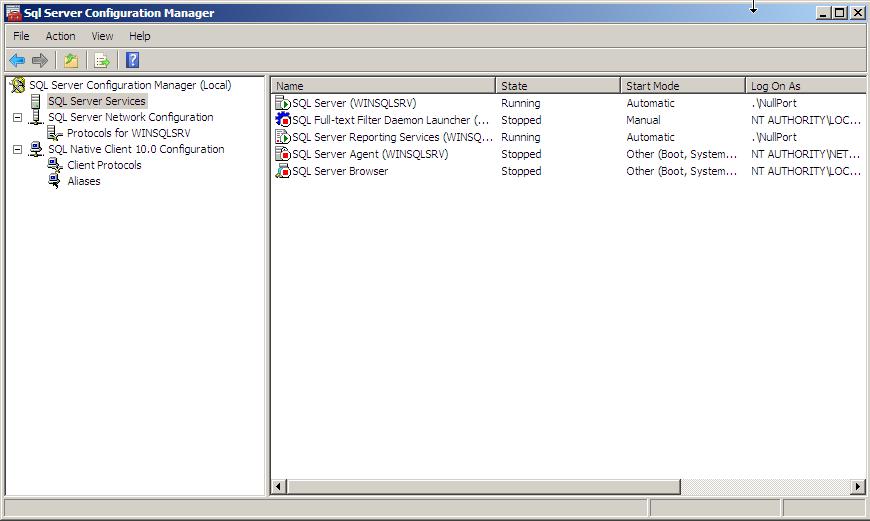Click the stopped SQL Server Agent icon

pyautogui.click(x=283, y=154)
